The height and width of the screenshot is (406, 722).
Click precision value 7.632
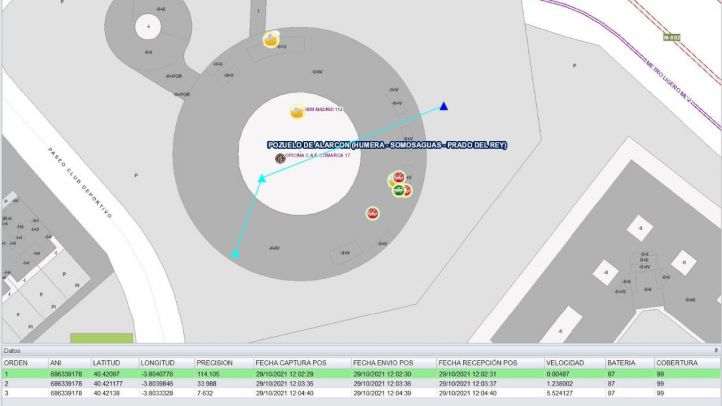(205, 393)
